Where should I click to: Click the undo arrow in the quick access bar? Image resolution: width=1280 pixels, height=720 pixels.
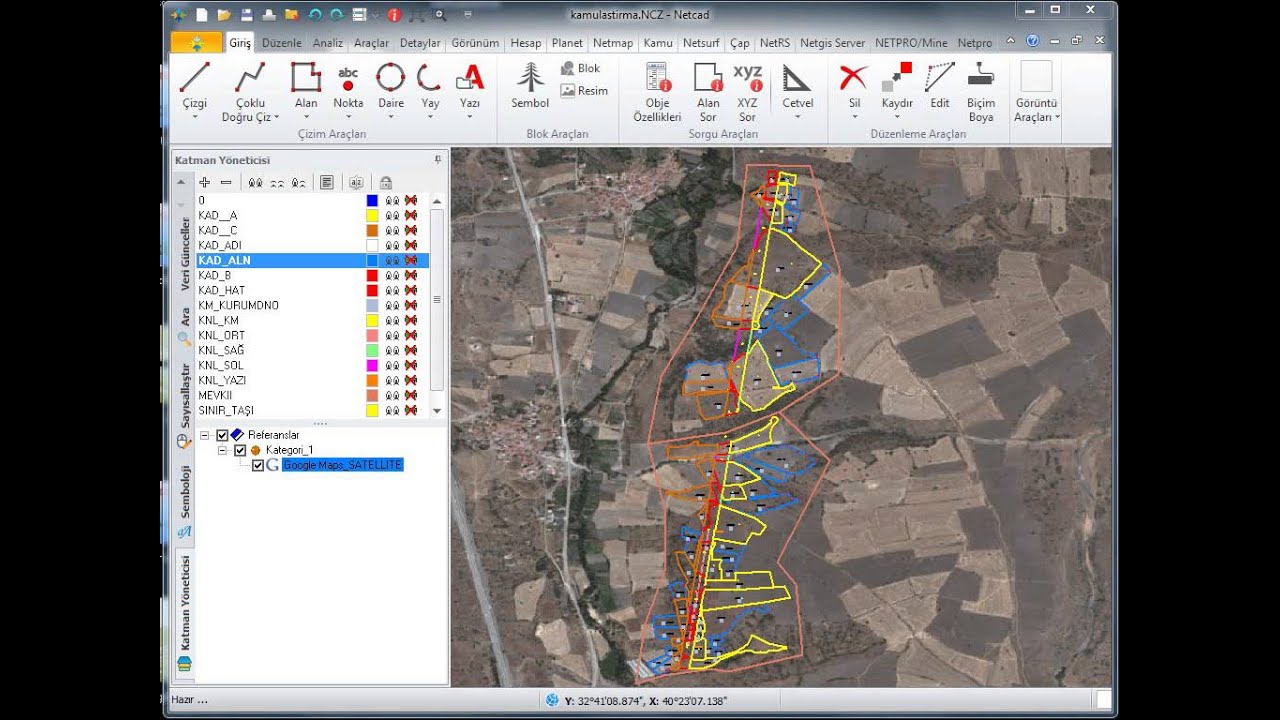[315, 15]
